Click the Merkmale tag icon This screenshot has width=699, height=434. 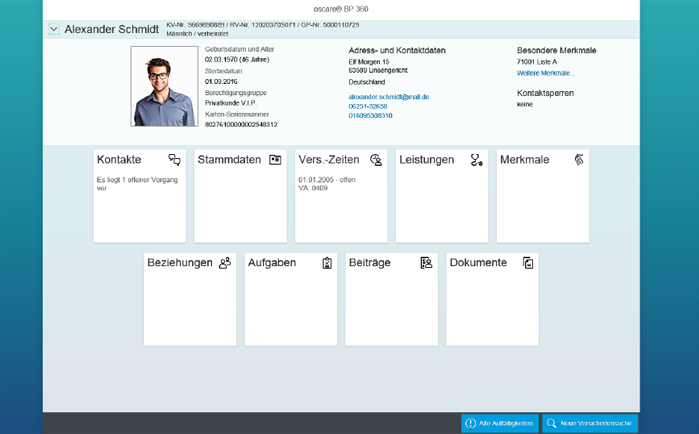[578, 160]
